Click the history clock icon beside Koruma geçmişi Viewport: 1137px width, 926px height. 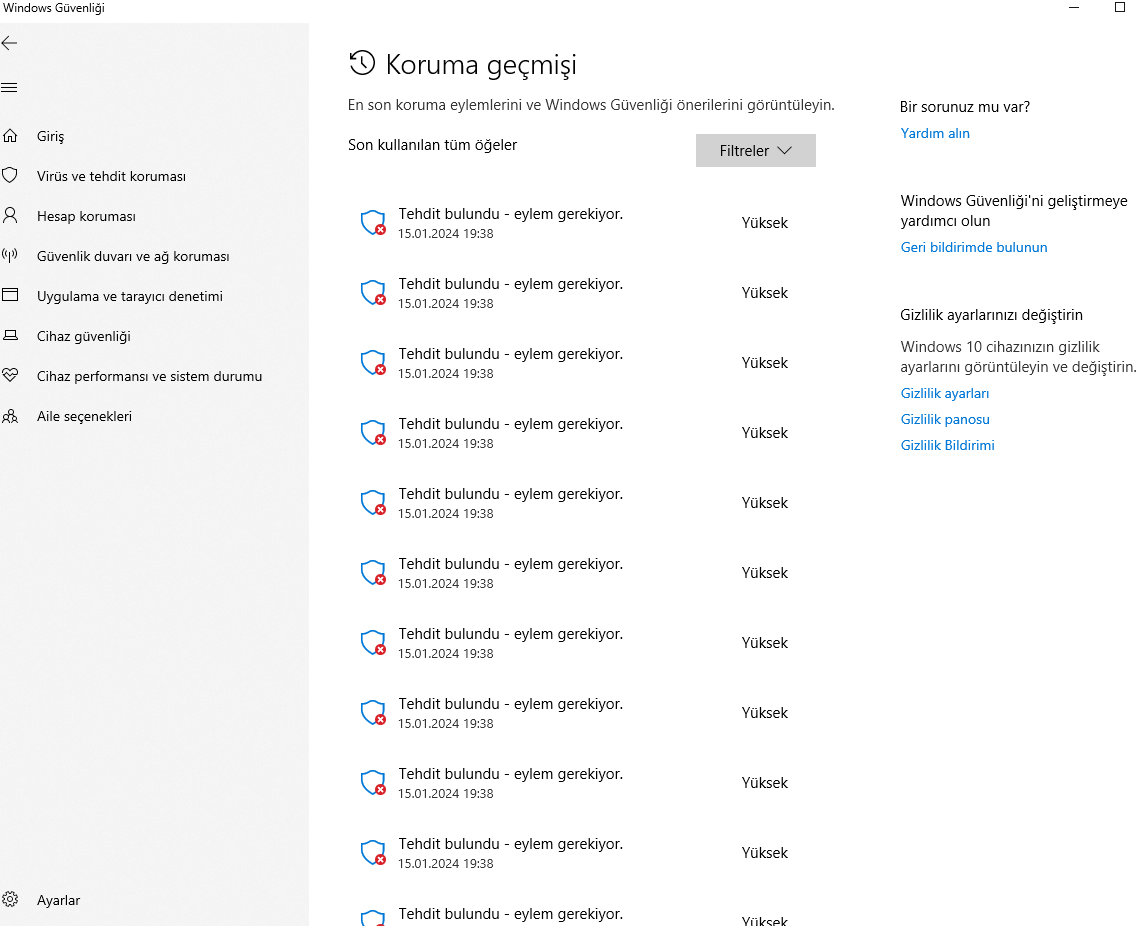362,63
